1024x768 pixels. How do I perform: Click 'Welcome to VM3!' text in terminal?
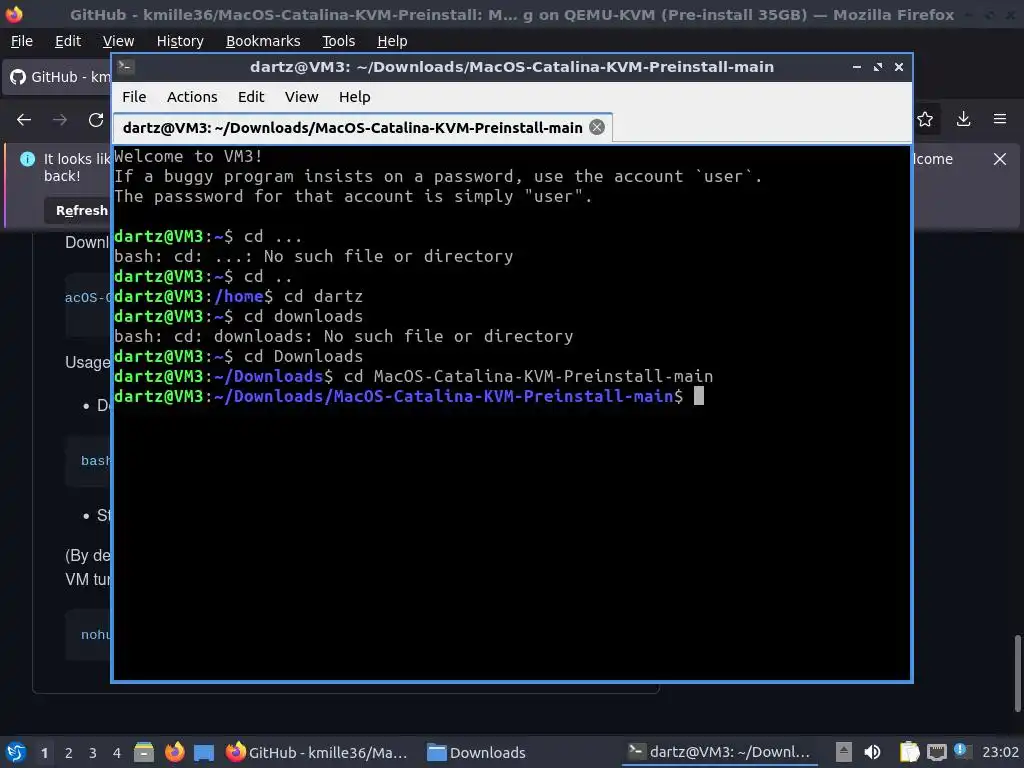tap(188, 156)
